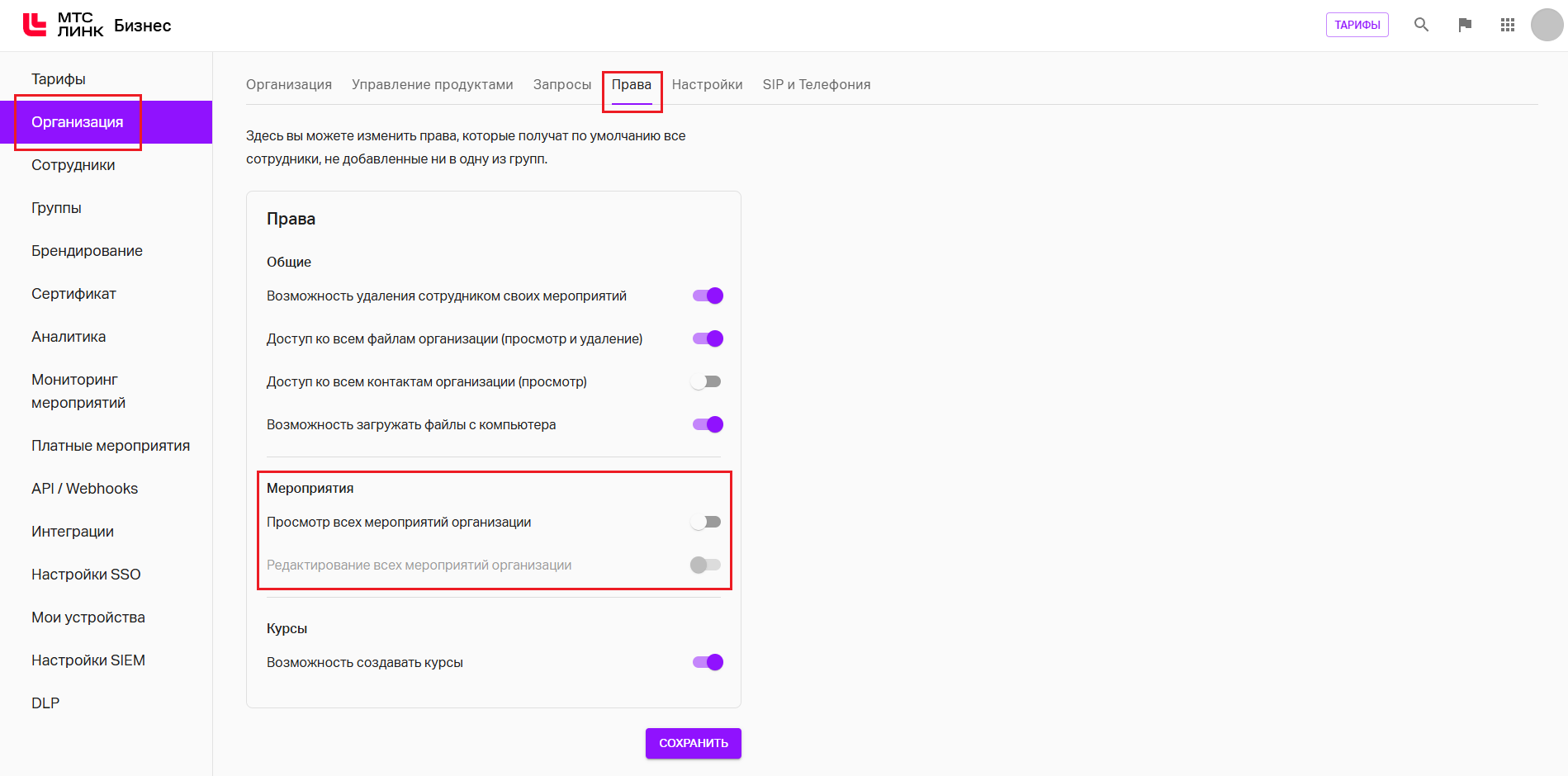Switch to the Управление продуктами tab
This screenshot has height=776, width=1568.
432,84
